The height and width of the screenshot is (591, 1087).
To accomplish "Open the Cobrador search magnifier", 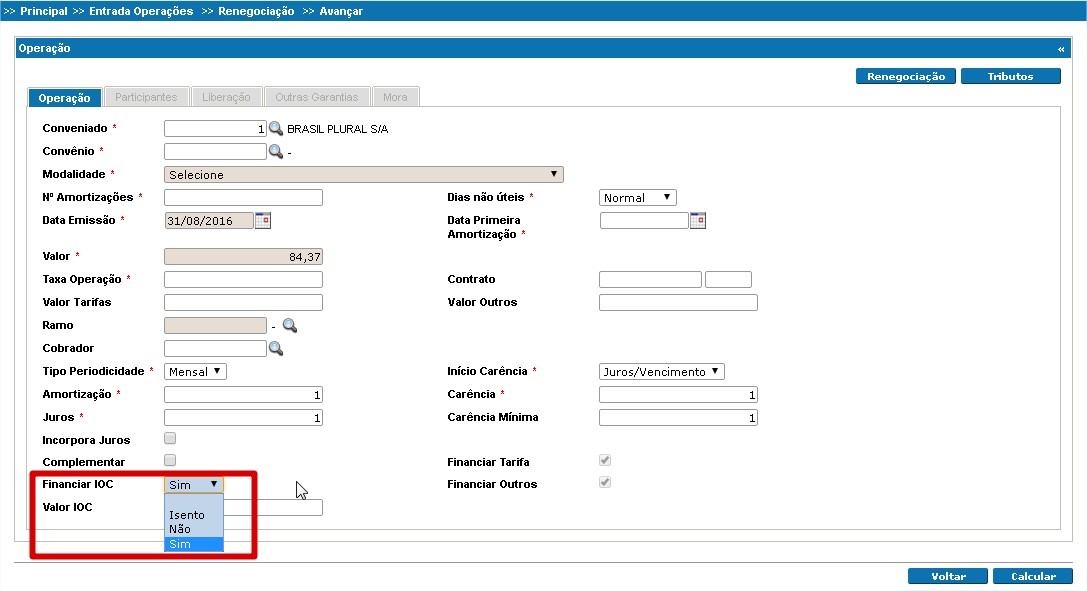I will pyautogui.click(x=277, y=347).
